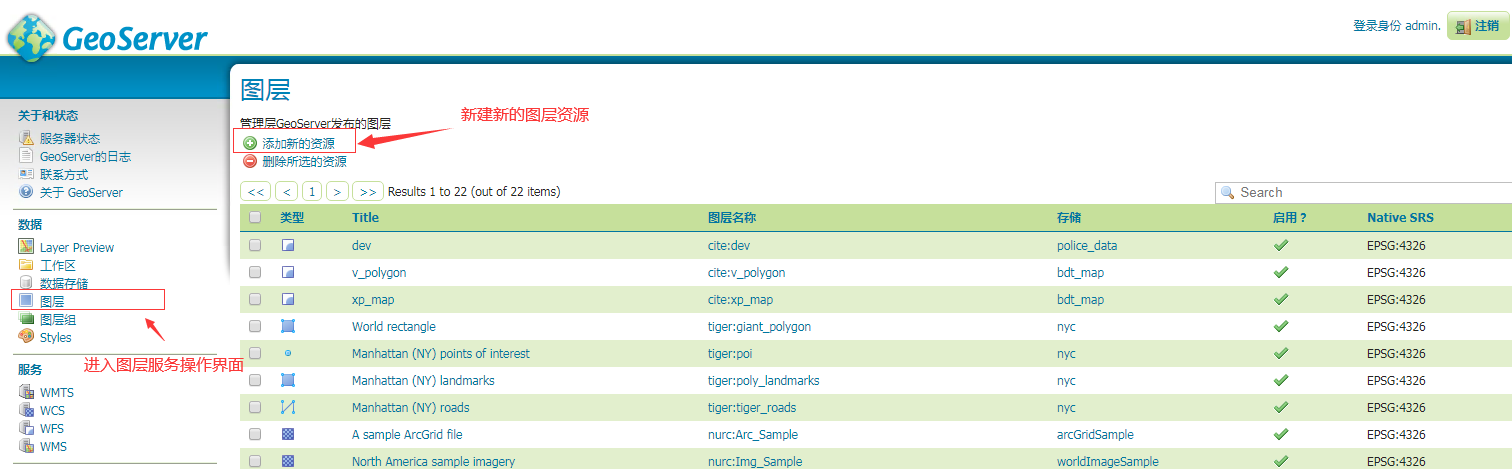Click the GeoServer日志 document icon
Viewport: 1512px width, 469px height.
[x=27, y=156]
